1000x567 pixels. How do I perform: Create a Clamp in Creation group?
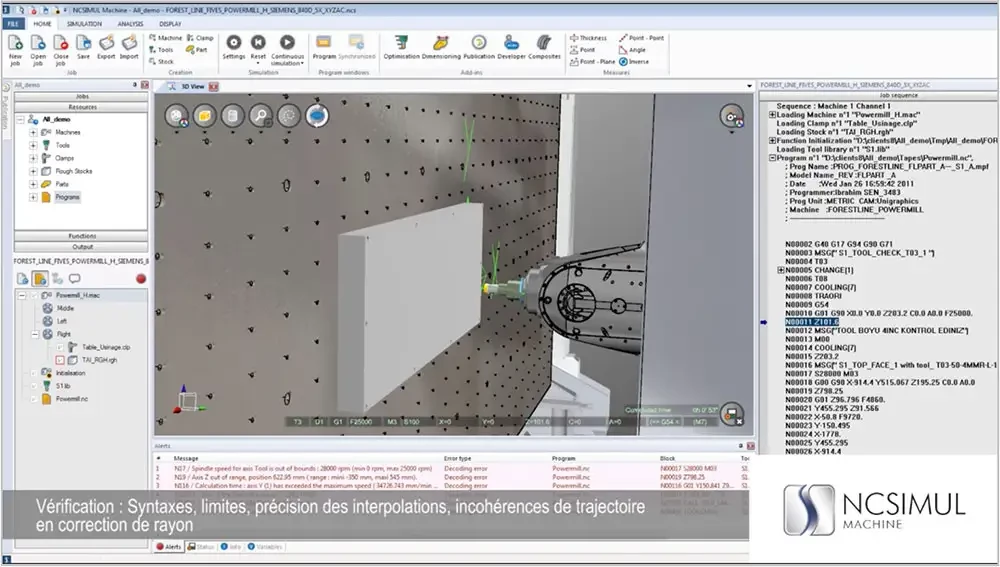(x=200, y=38)
